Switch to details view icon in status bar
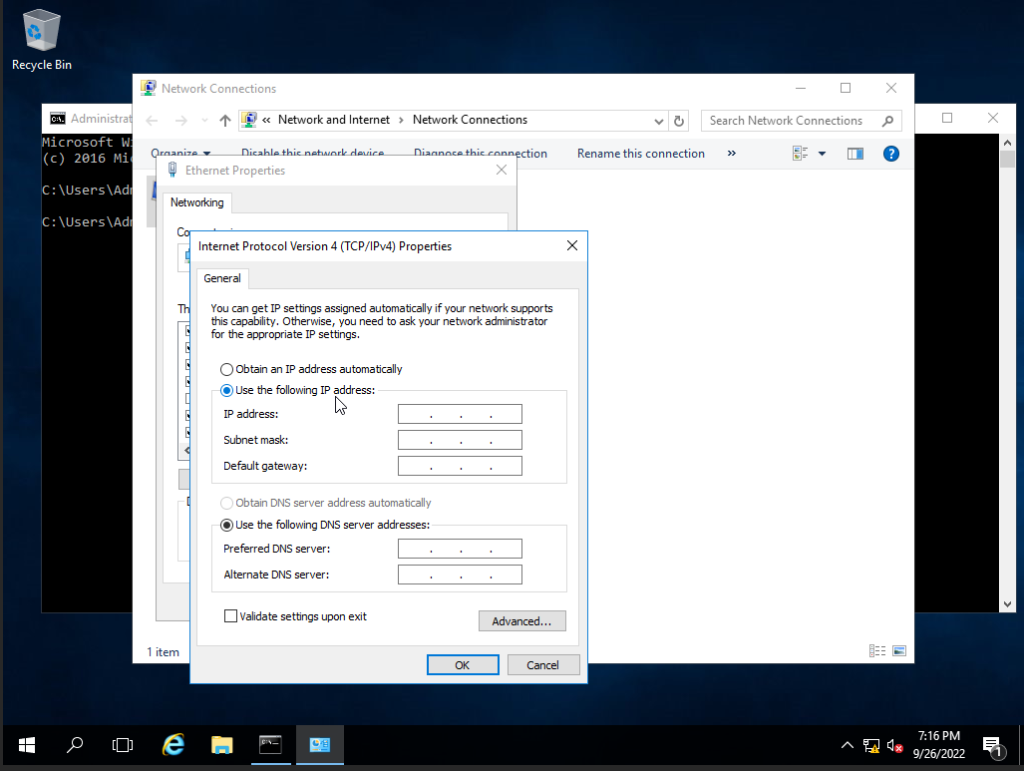1024x771 pixels. [x=877, y=651]
